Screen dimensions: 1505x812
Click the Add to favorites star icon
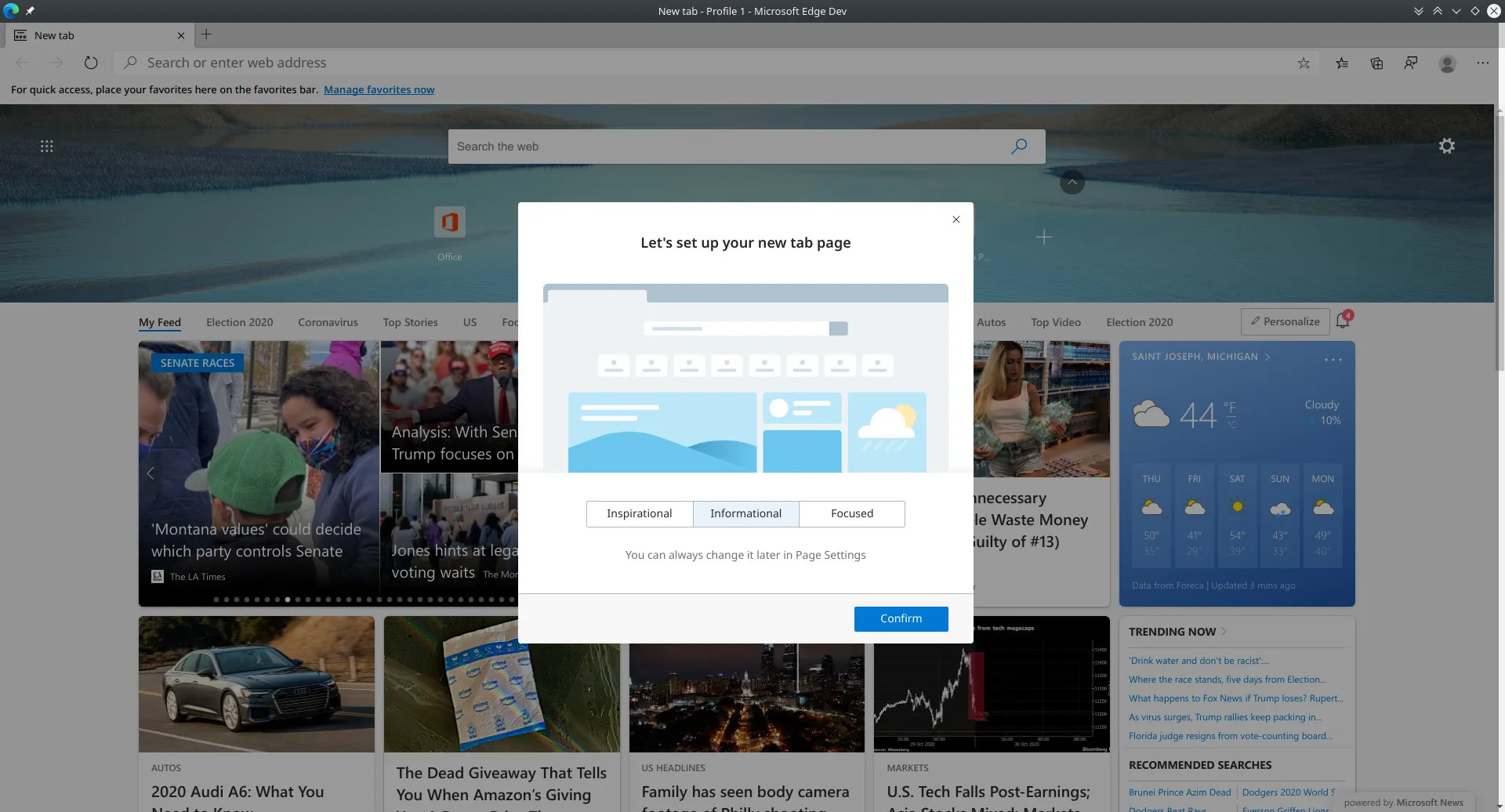pyautogui.click(x=1304, y=63)
